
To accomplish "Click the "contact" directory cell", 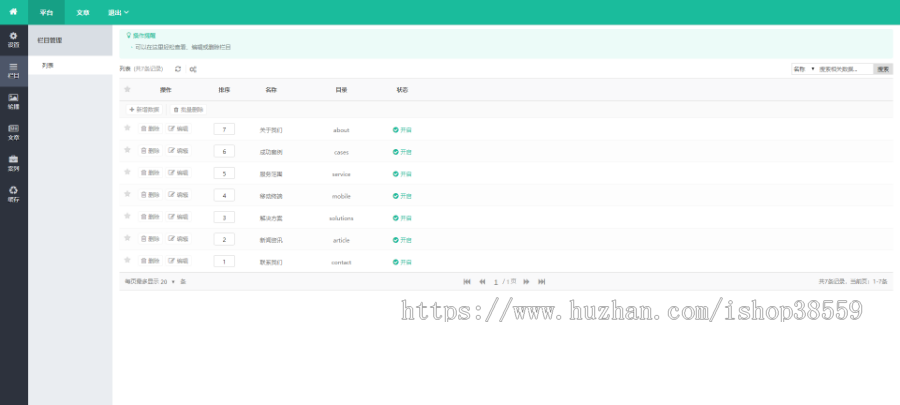I will click(x=341, y=262).
